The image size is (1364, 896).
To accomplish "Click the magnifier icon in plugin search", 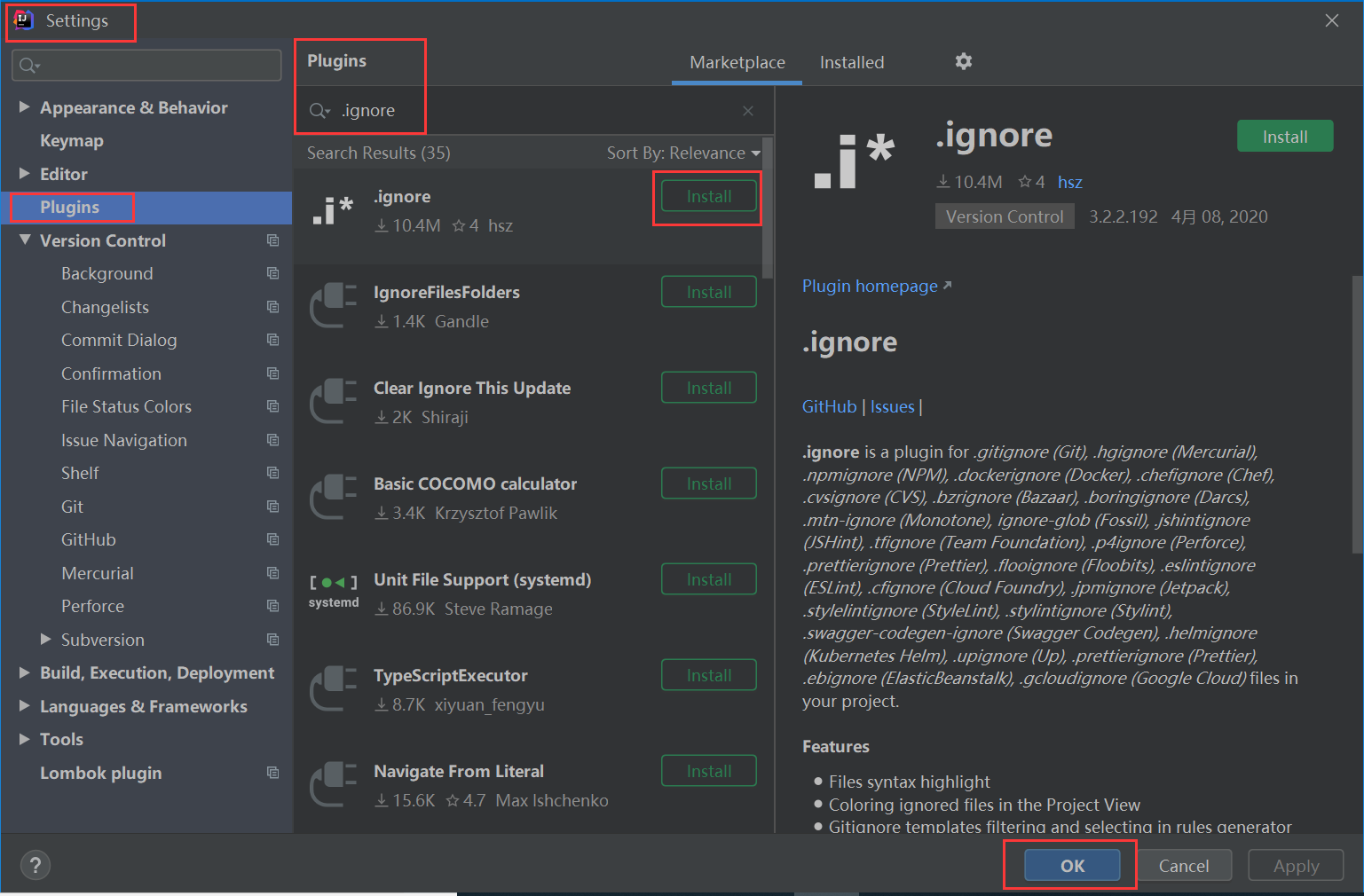I will (319, 111).
